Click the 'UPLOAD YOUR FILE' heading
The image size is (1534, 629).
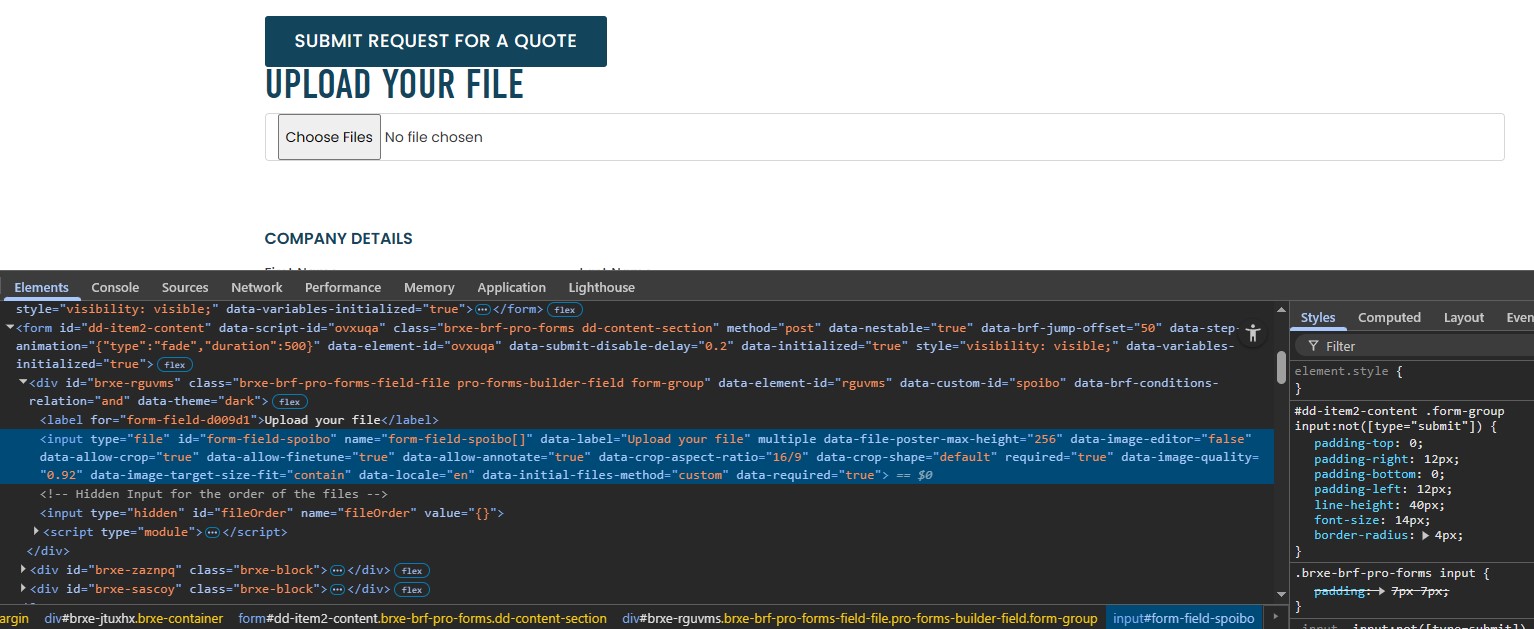[394, 84]
